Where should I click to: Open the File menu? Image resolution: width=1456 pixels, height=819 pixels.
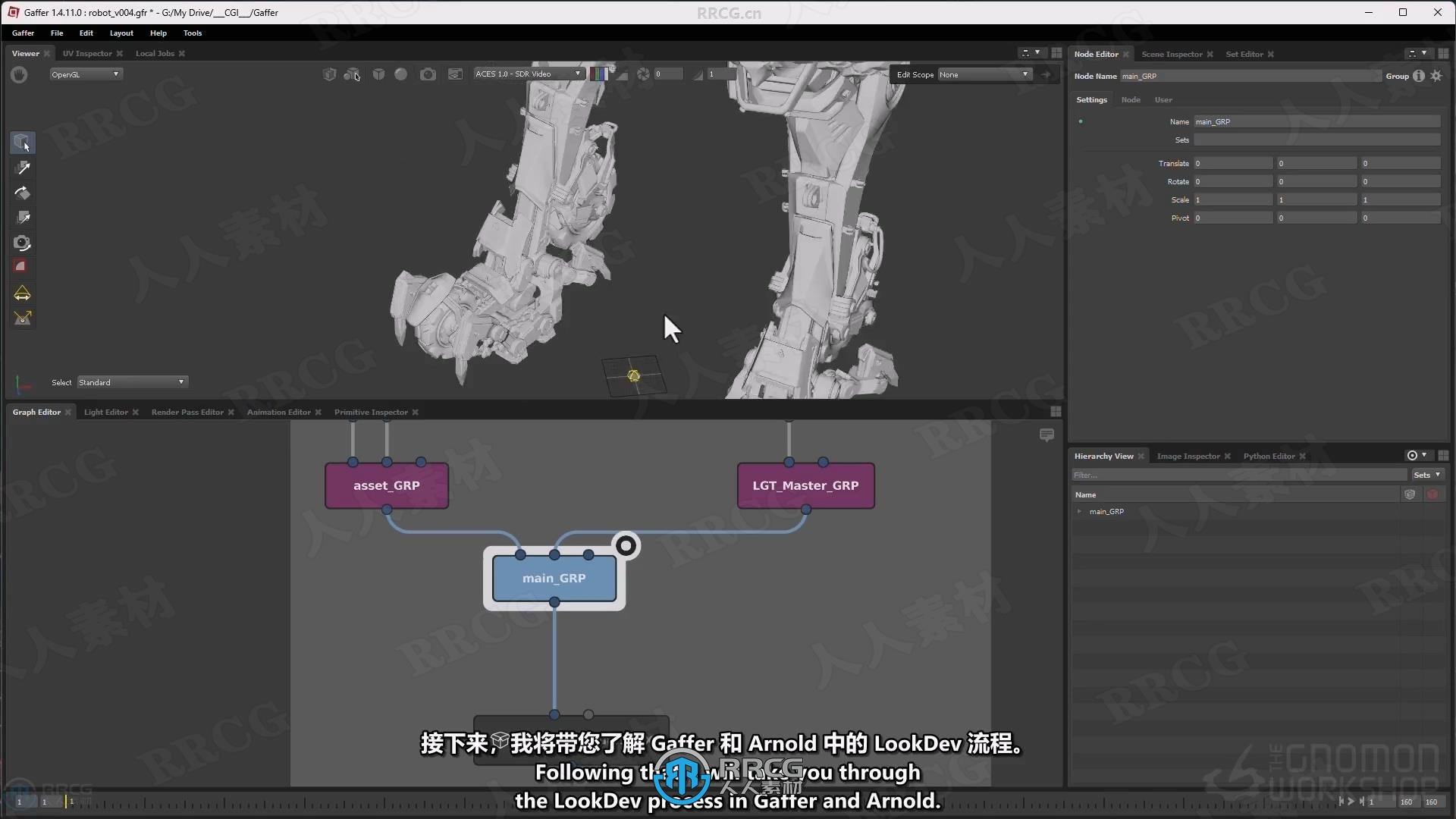tap(57, 33)
